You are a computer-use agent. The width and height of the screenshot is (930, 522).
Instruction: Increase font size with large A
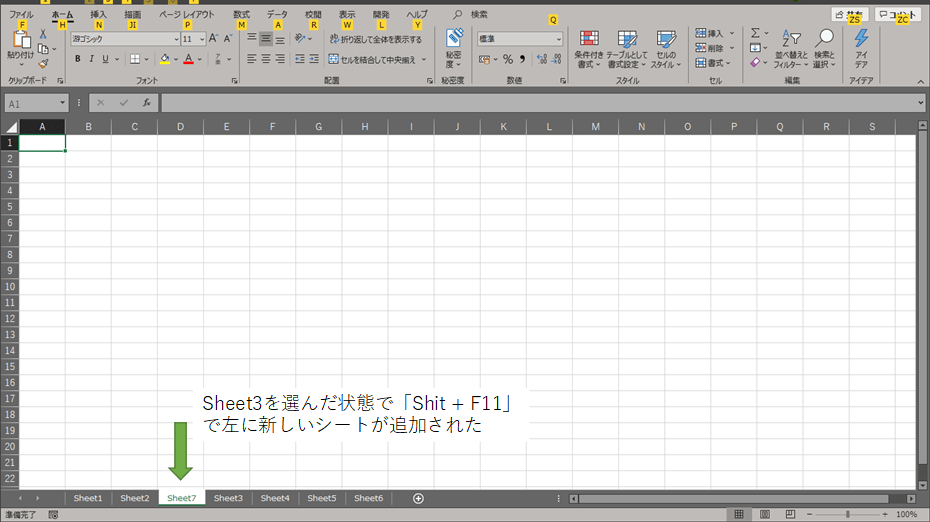(214, 39)
